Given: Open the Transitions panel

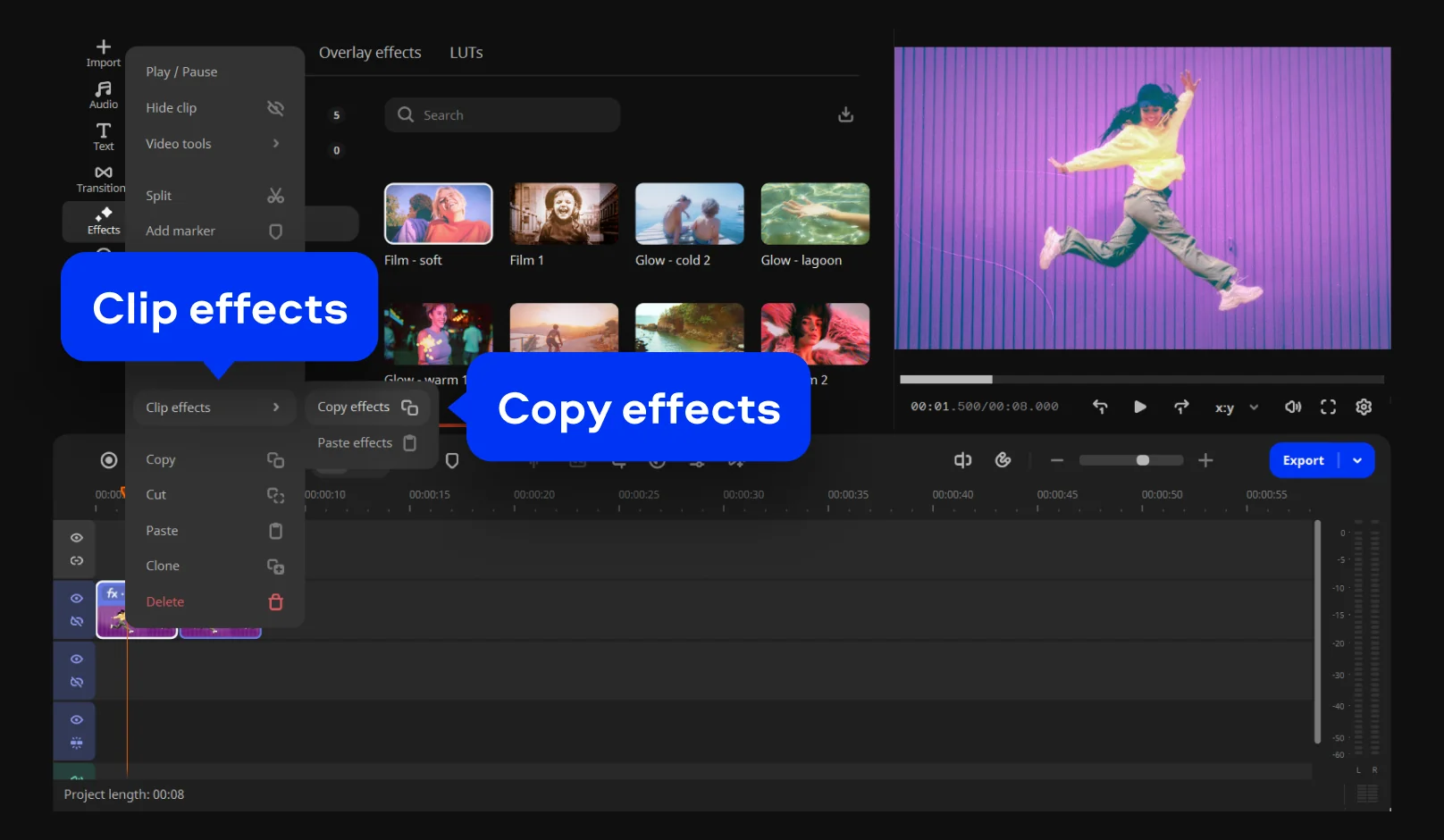Looking at the screenshot, I should point(102,179).
